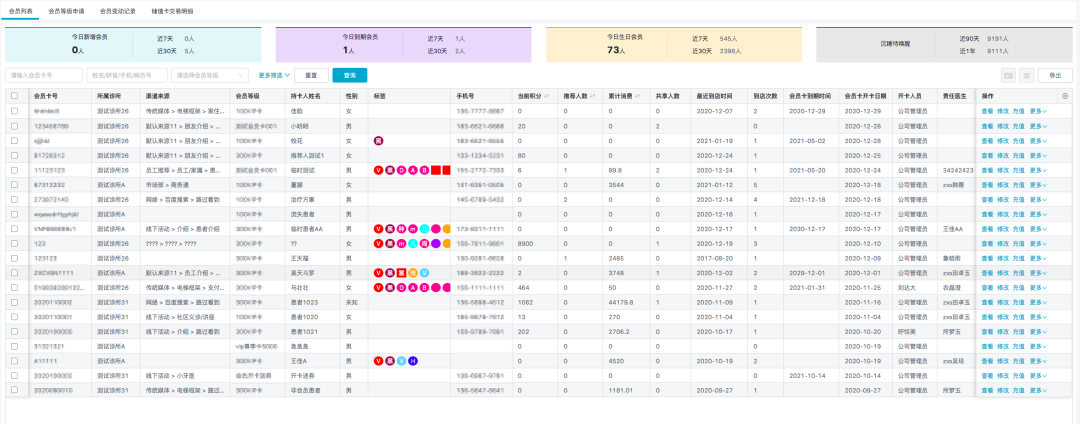The height and width of the screenshot is (424, 1080).
Task: Click the red V tag in 临时患者AA's row
Action: (378, 229)
